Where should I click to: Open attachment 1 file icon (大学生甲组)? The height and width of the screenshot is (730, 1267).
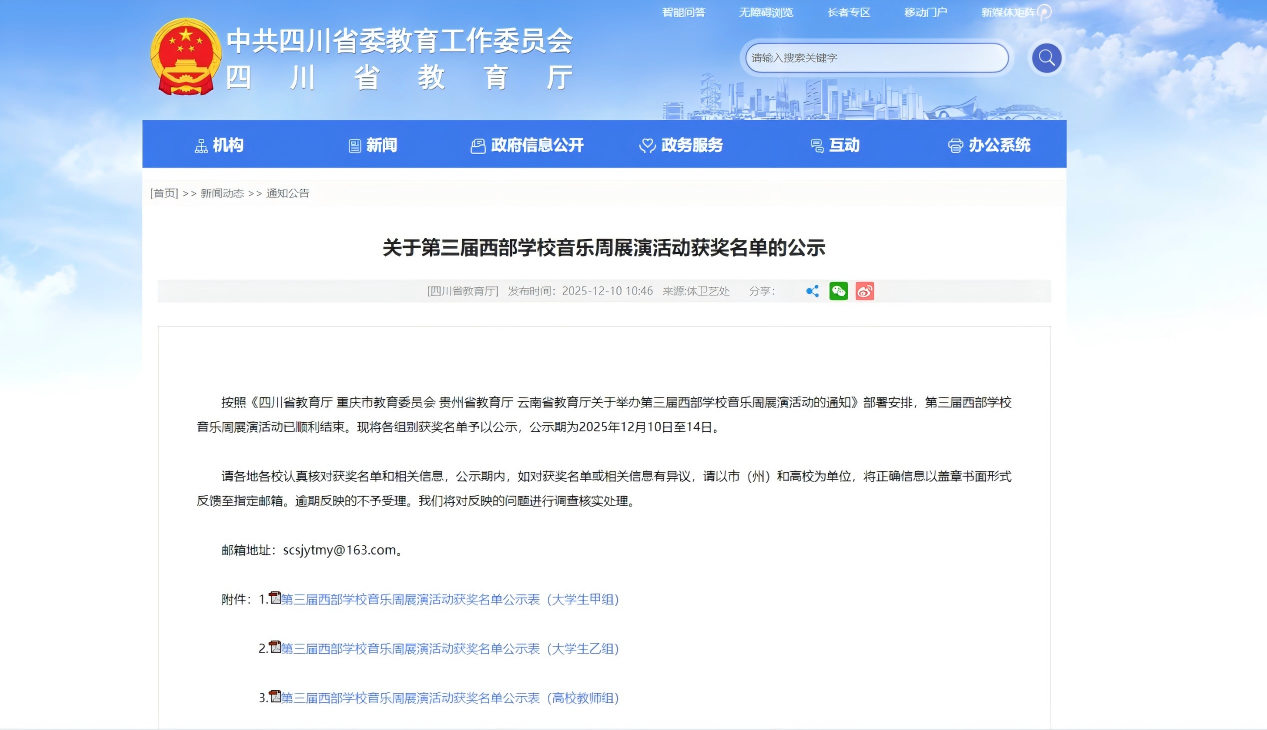[x=275, y=598]
